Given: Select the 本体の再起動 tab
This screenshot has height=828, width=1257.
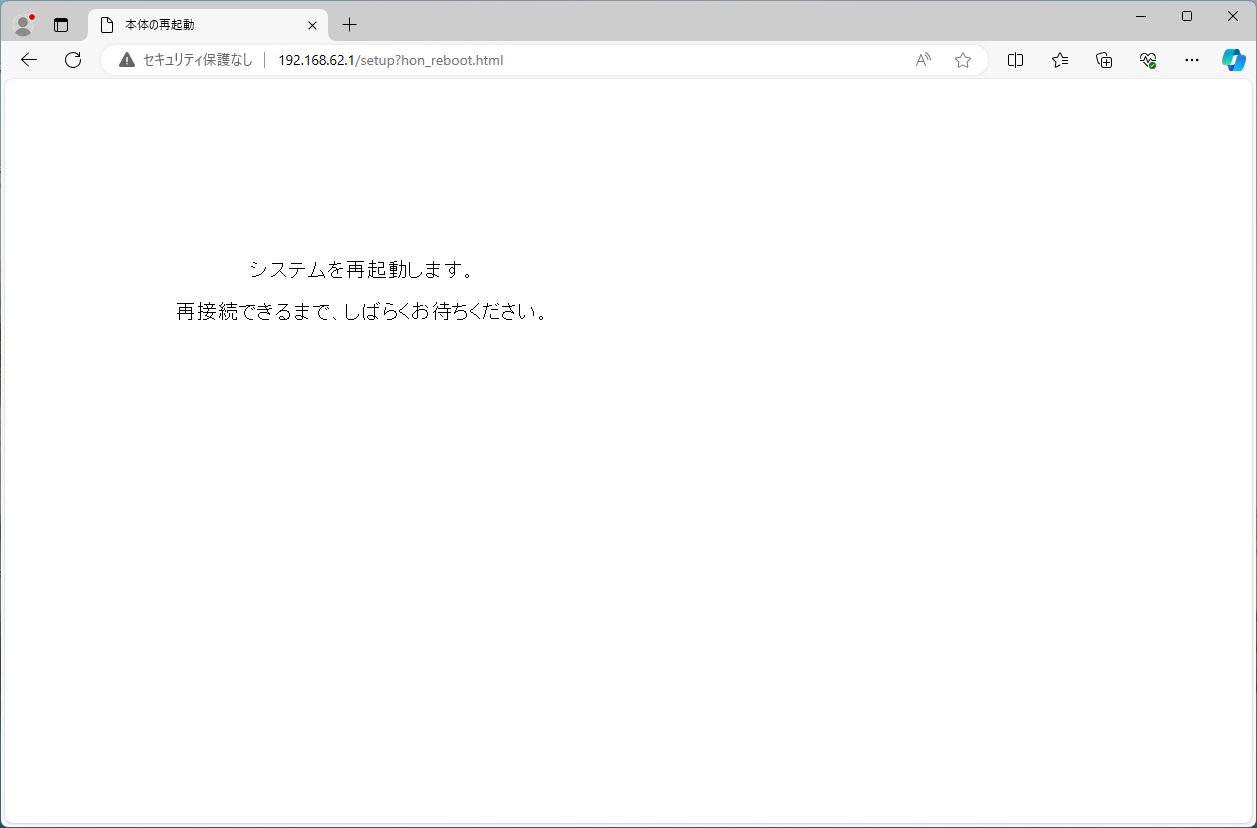Looking at the screenshot, I should (x=200, y=25).
